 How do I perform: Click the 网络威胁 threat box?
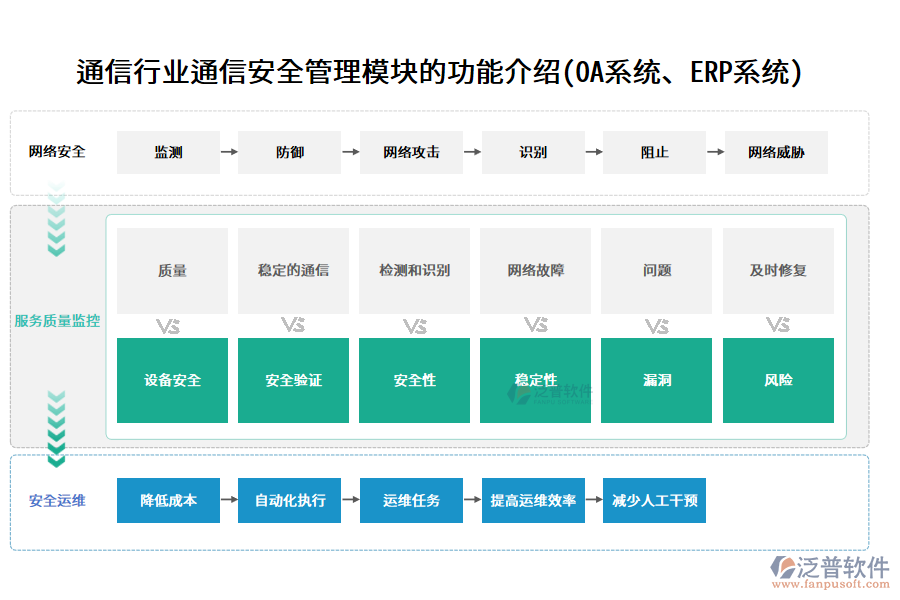point(777,152)
